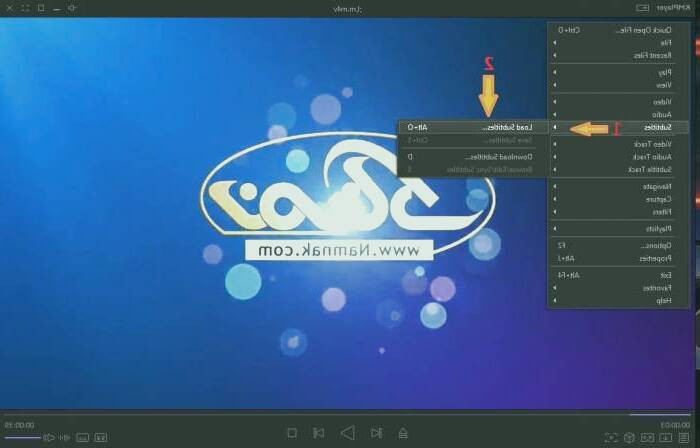The image size is (700, 448).
Task: Select the highlighted Subtitles menu item
Action: 618,128
